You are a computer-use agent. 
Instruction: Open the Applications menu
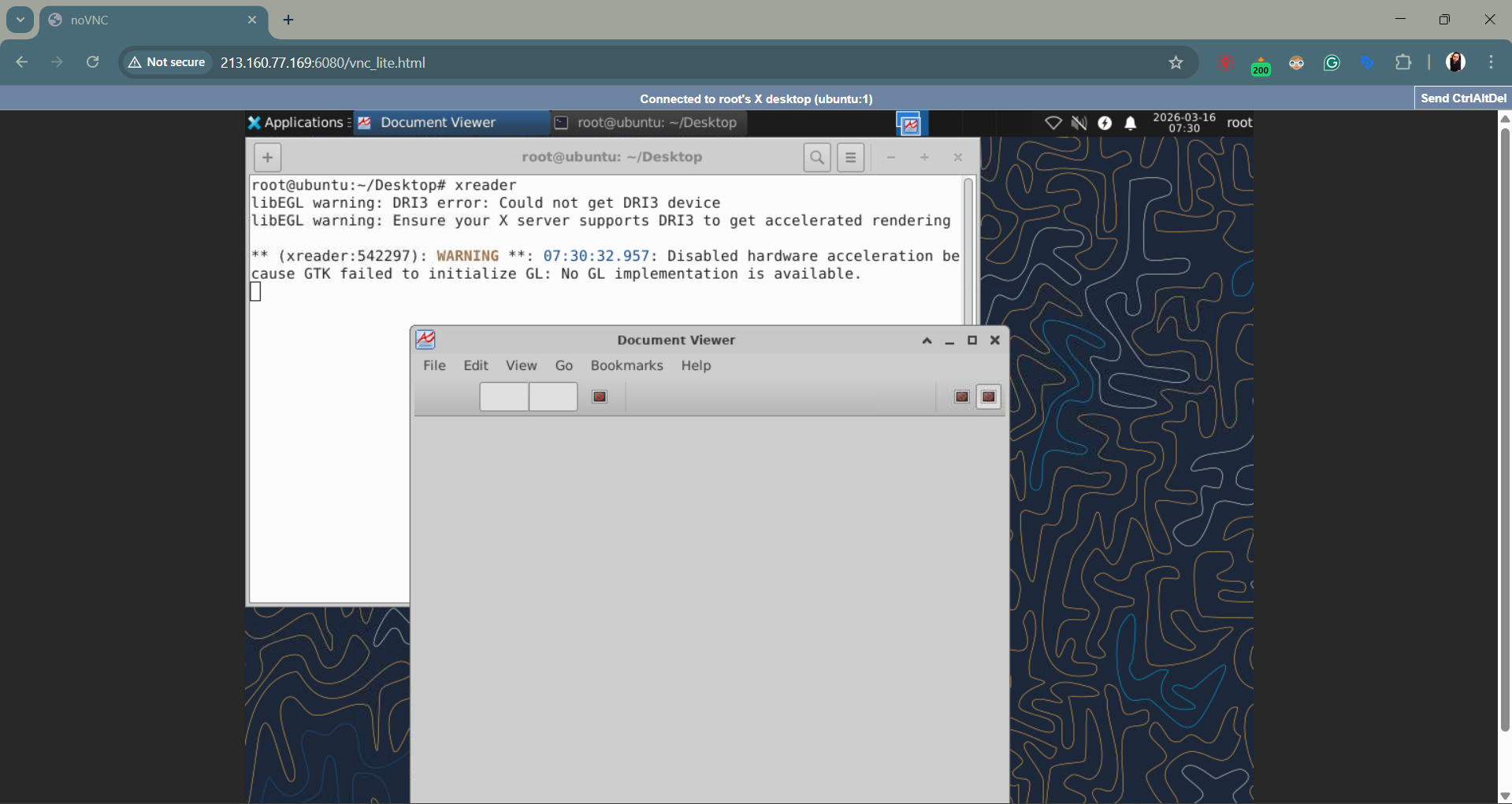[297, 122]
